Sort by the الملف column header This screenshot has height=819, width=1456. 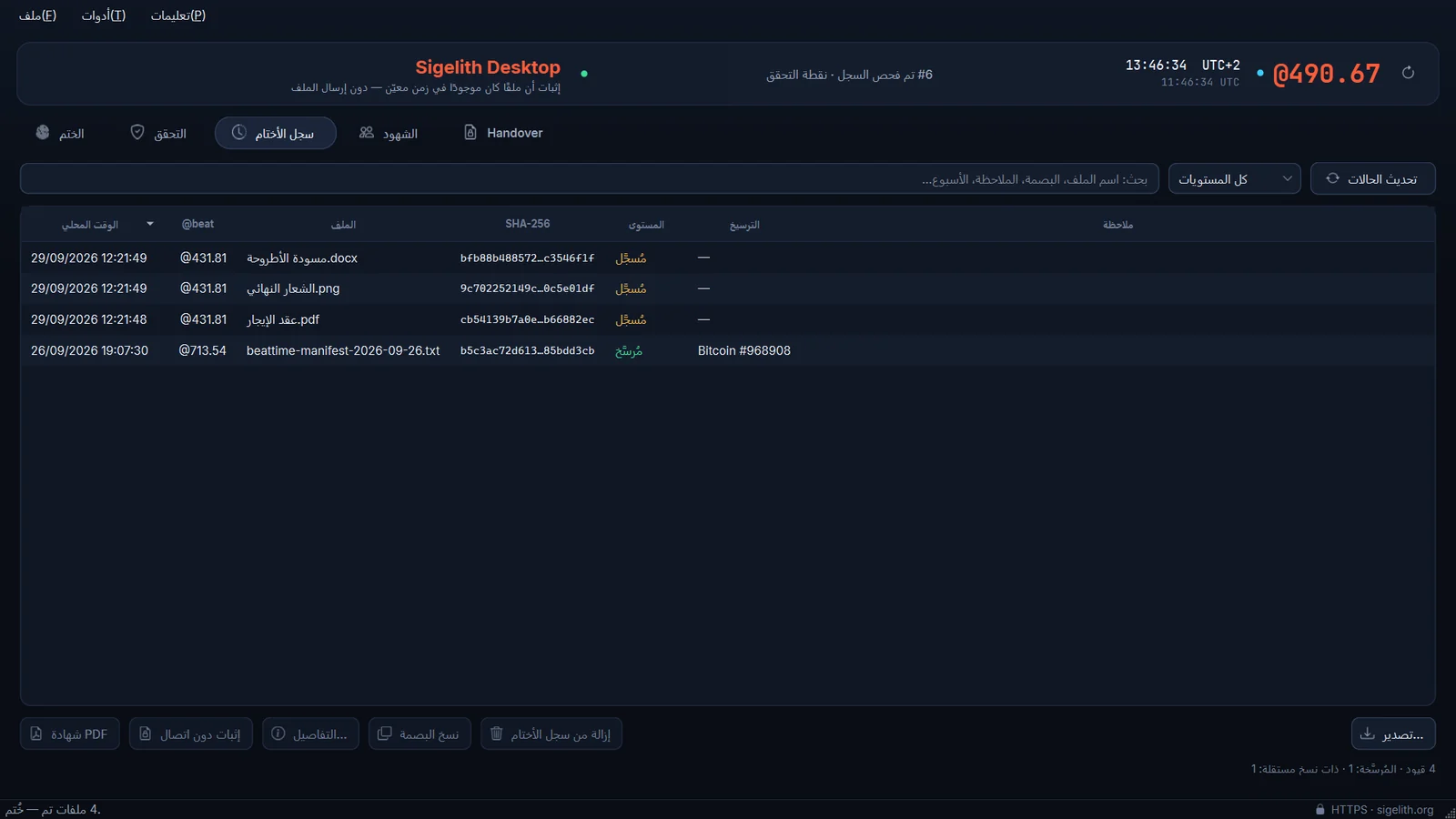tap(343, 224)
